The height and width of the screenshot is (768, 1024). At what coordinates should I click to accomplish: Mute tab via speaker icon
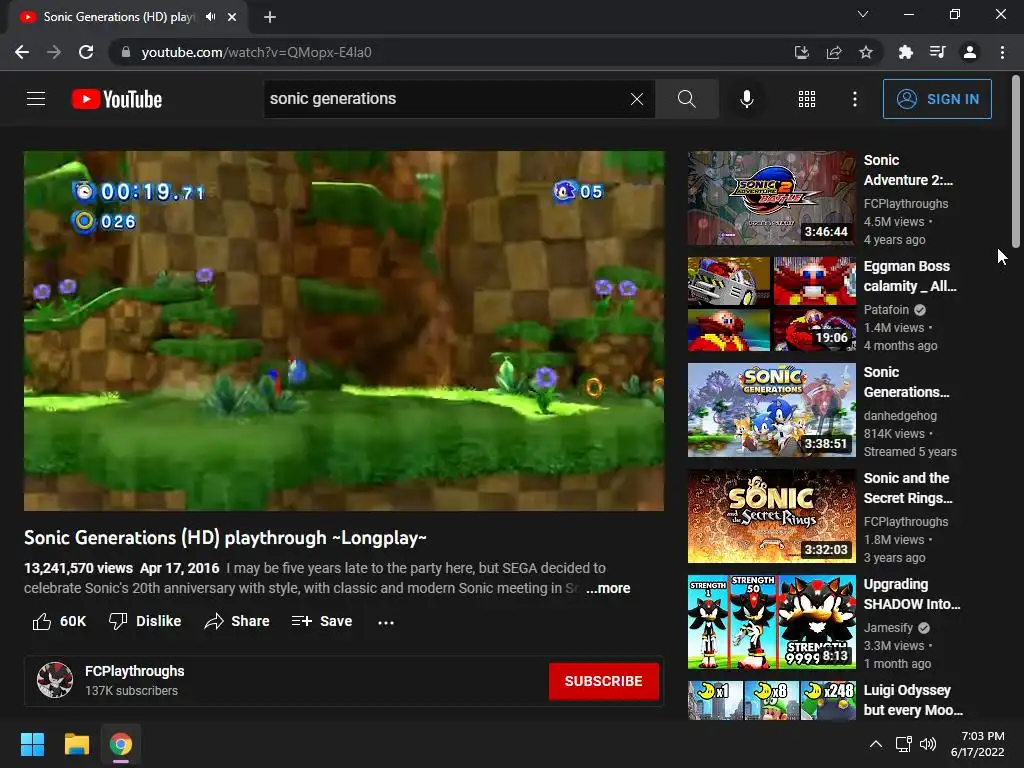click(x=210, y=17)
